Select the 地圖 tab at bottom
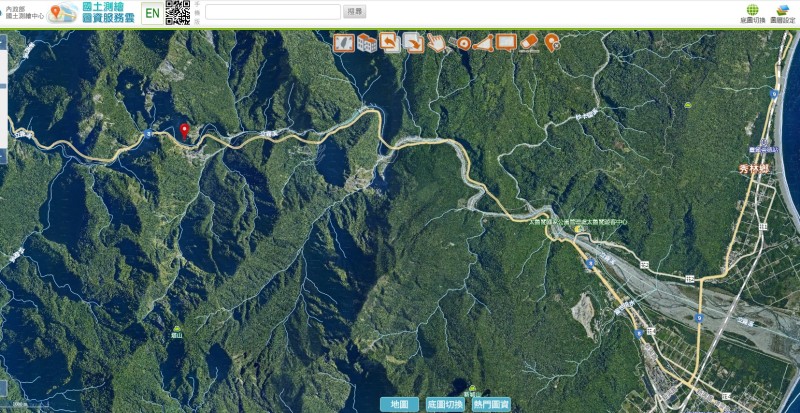 [399, 404]
